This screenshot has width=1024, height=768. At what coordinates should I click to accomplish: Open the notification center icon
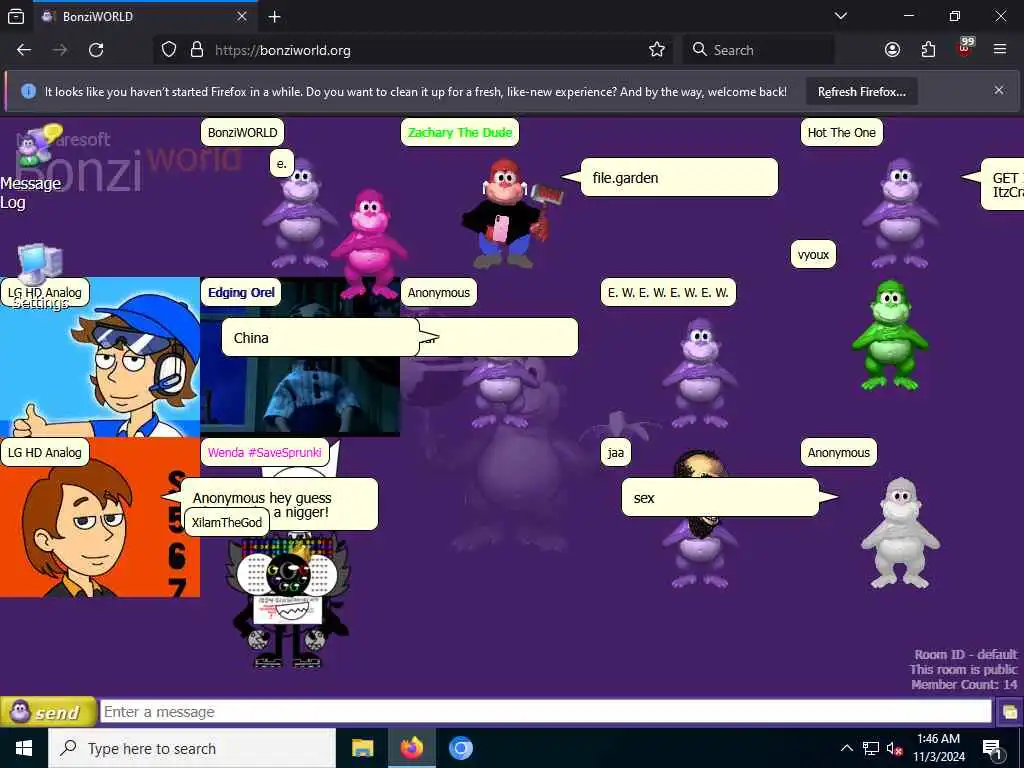point(993,748)
